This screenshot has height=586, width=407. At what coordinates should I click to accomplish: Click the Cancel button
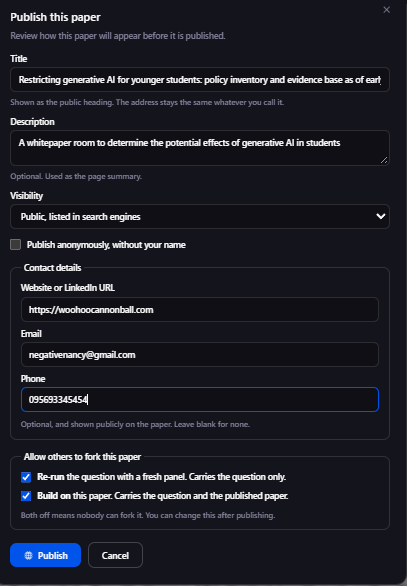point(115,555)
